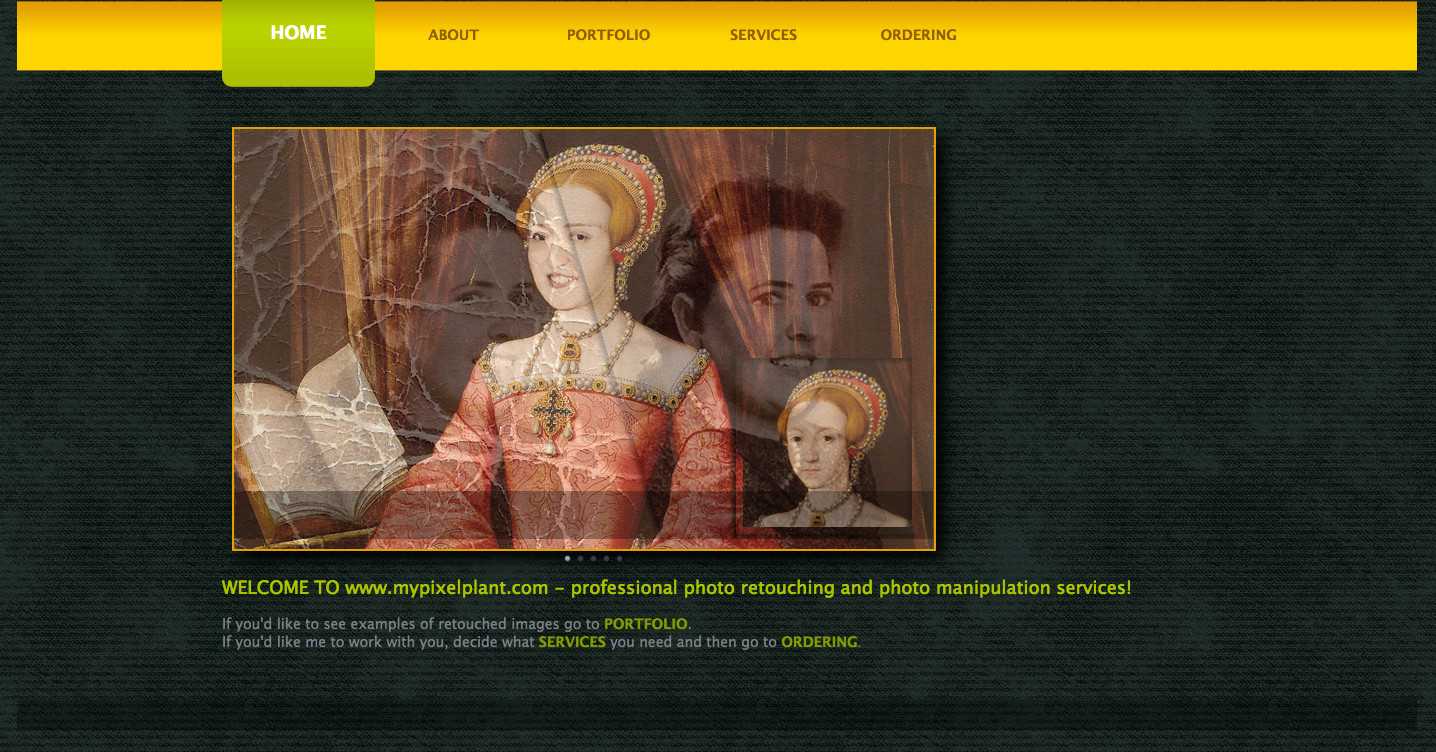Open PORTFOLIO in the top navigation bar
The image size is (1436, 752).
pos(608,35)
